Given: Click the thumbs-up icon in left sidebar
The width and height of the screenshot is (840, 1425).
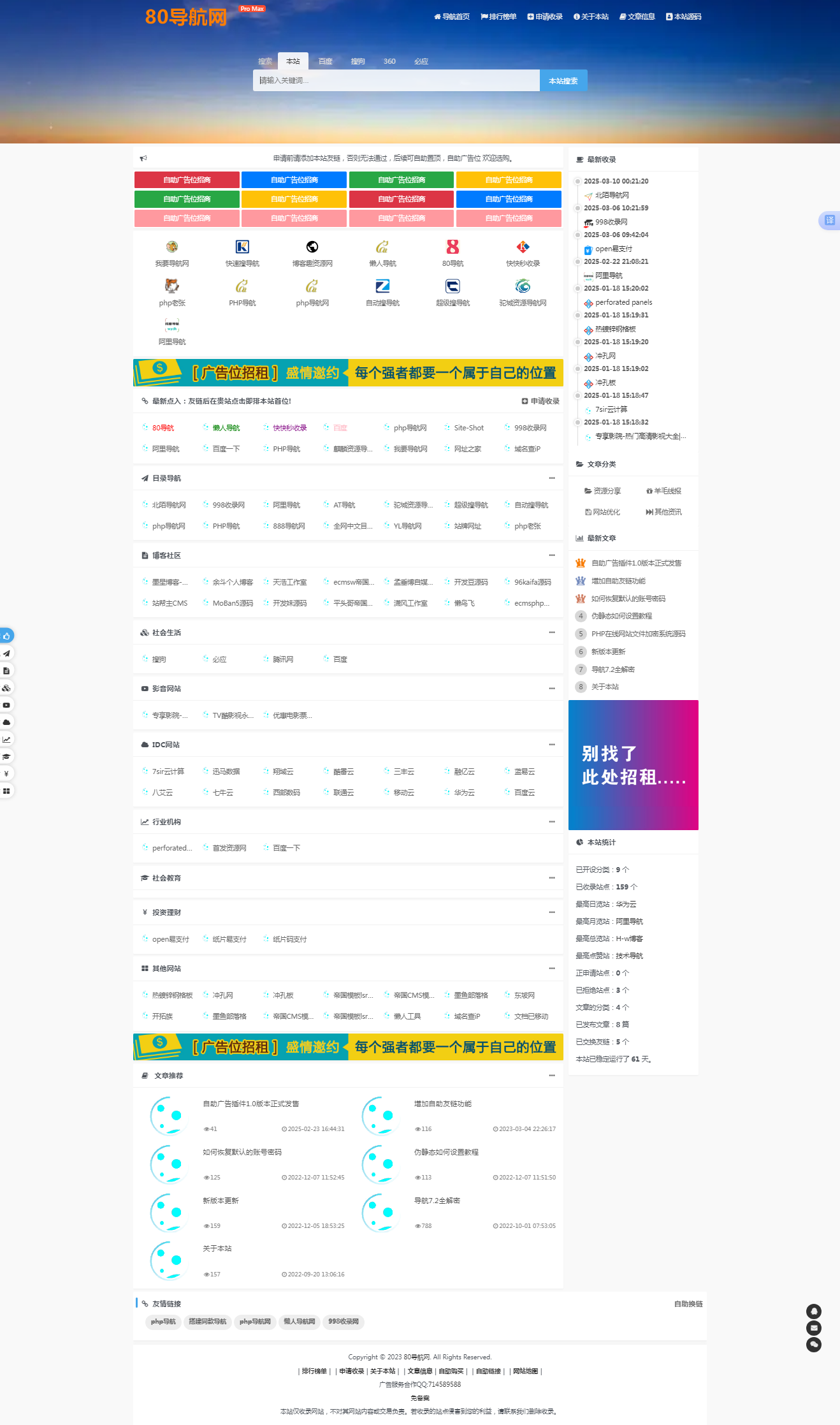Looking at the screenshot, I should pyautogui.click(x=6, y=636).
